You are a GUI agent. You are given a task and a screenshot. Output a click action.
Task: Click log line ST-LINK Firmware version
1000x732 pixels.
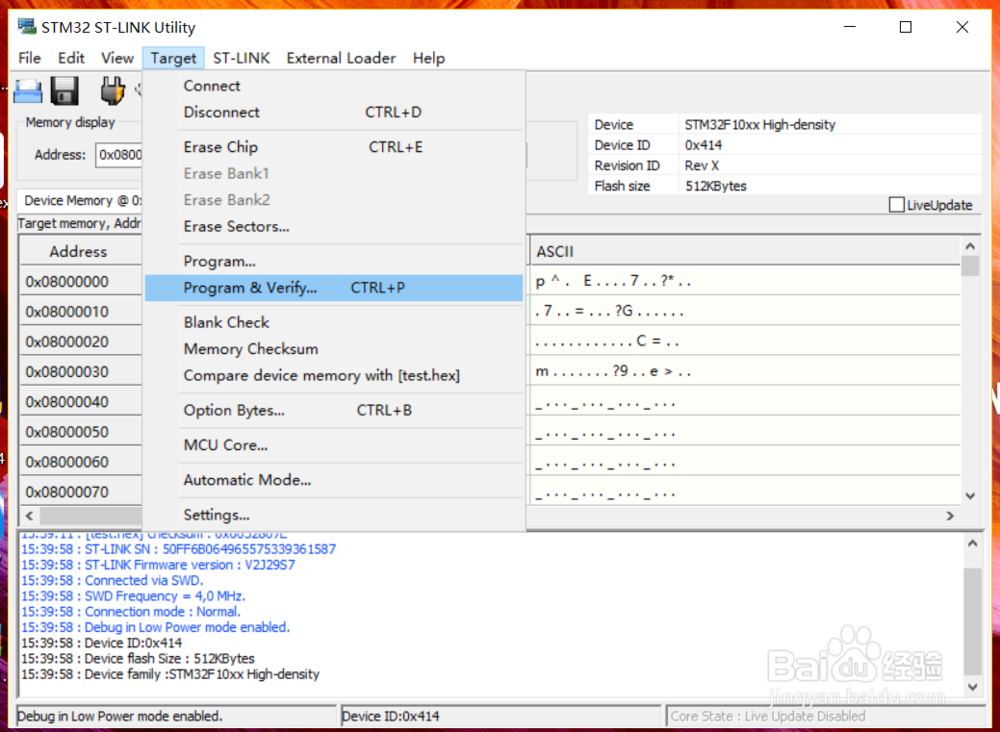pyautogui.click(x=158, y=565)
